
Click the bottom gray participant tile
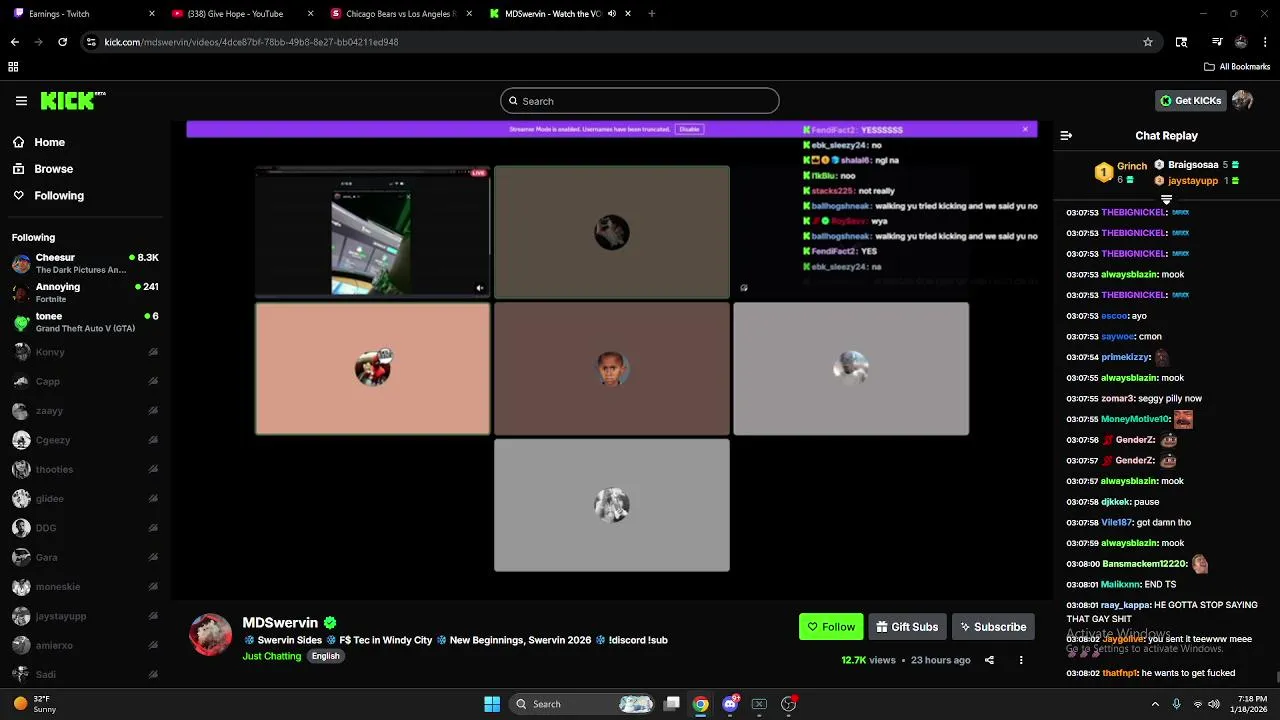[611, 506]
